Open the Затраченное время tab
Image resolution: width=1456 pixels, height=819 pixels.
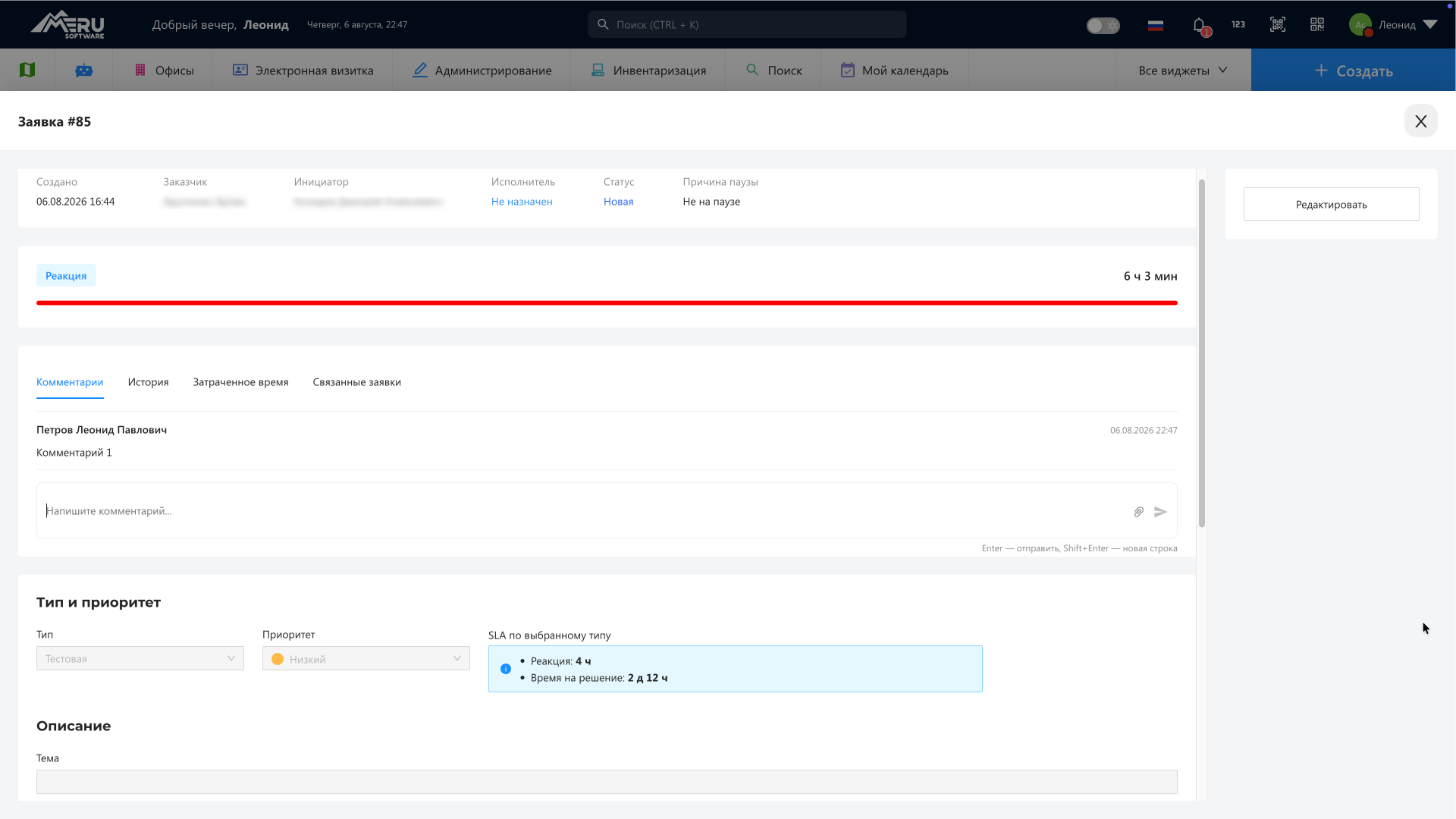tap(240, 382)
